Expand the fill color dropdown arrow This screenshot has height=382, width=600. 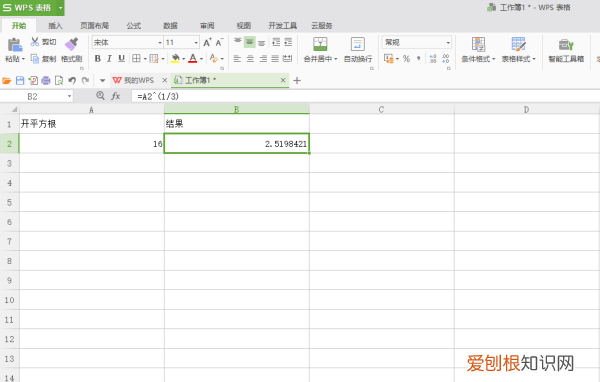[x=183, y=59]
